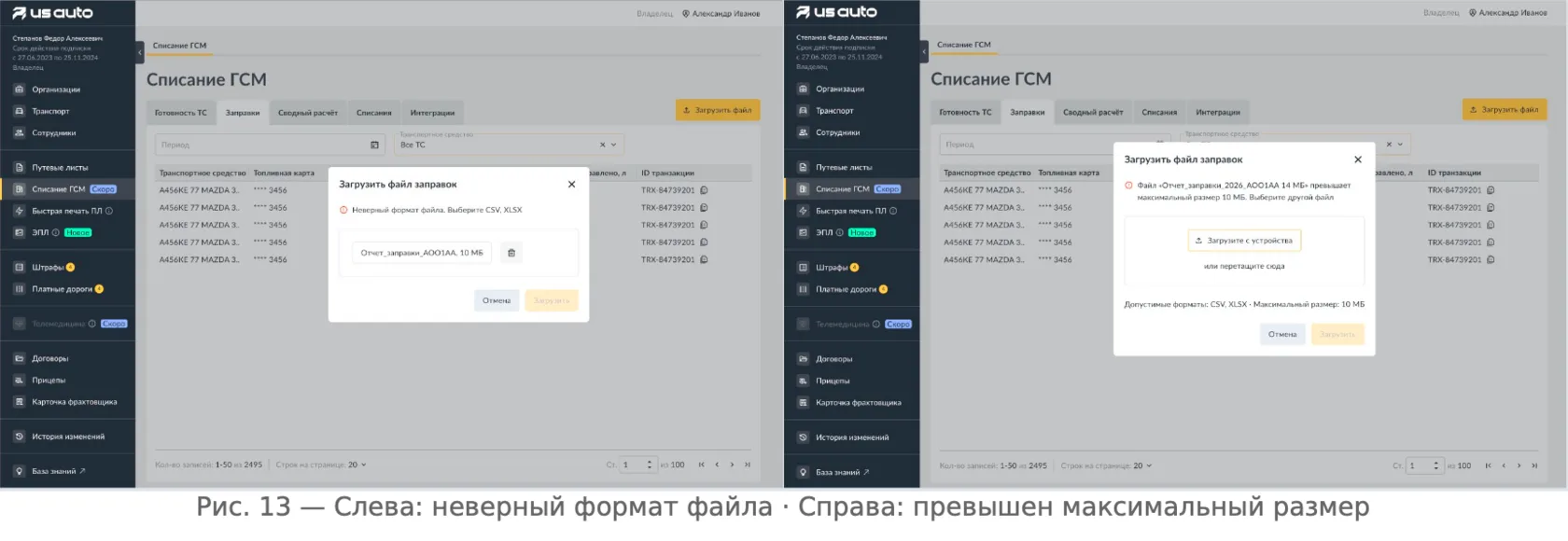The height and width of the screenshot is (541, 1568).
Task: Click Отмена in right upload dialog
Action: pos(1282,334)
